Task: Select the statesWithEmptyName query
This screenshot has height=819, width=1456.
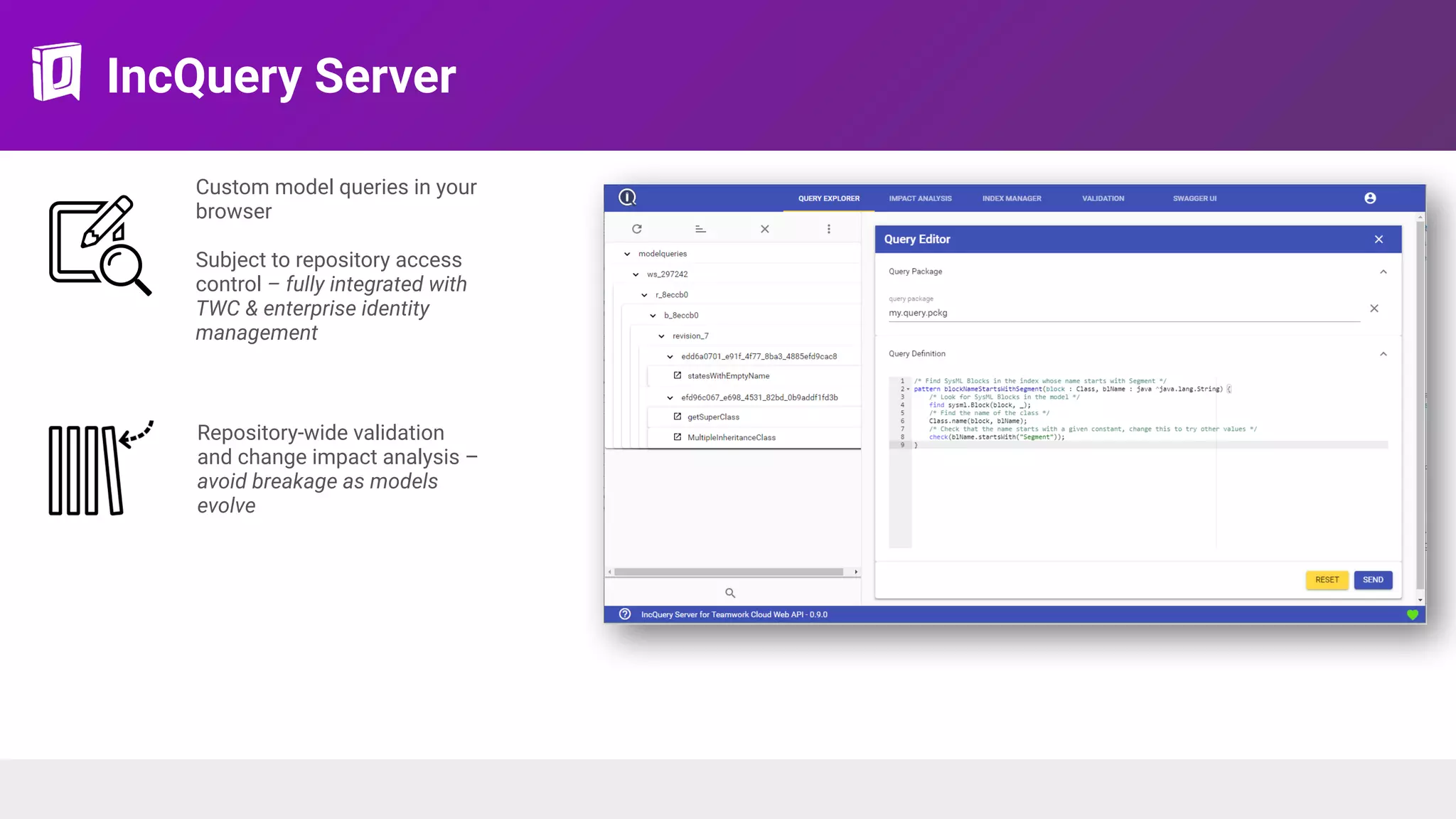Action: [x=728, y=376]
